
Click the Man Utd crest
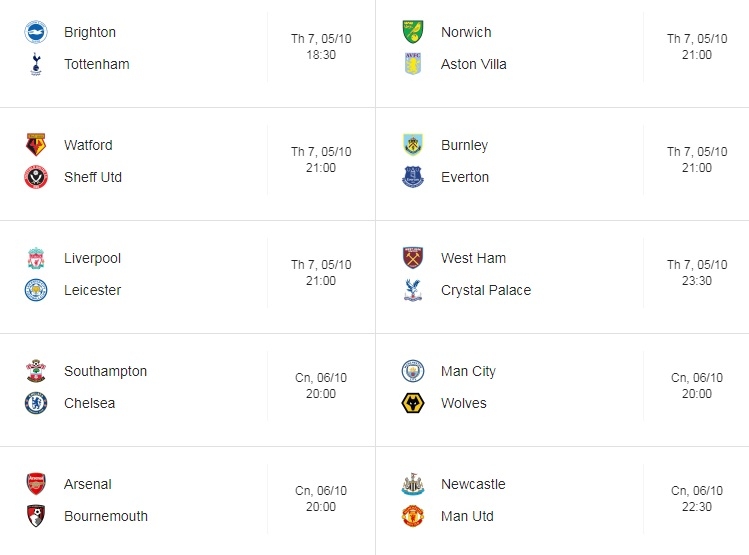(x=413, y=516)
